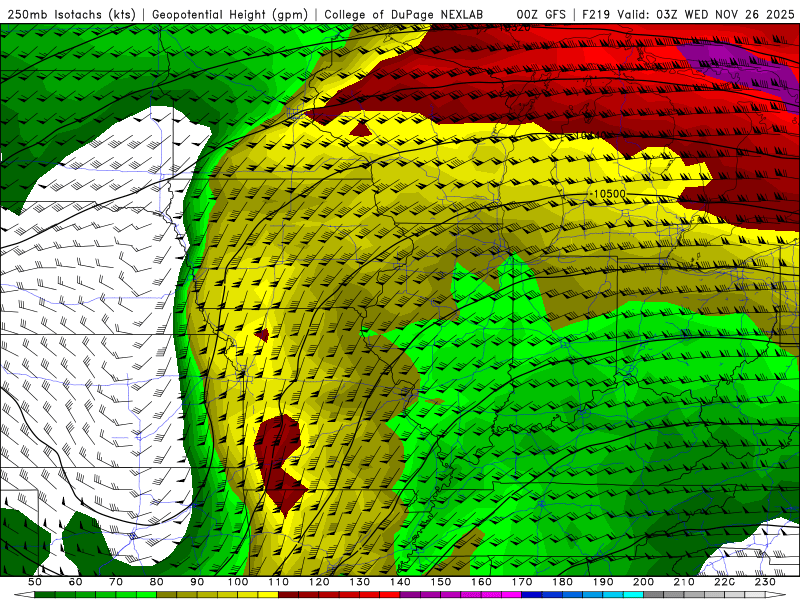Click the 140 kts value on color scale
800x600 pixels.
(x=400, y=582)
